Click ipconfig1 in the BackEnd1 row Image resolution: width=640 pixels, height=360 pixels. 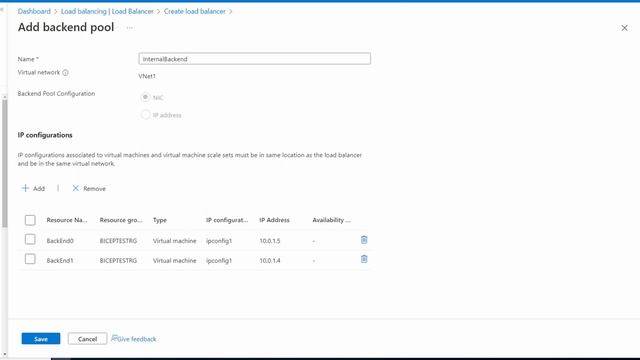click(x=219, y=260)
